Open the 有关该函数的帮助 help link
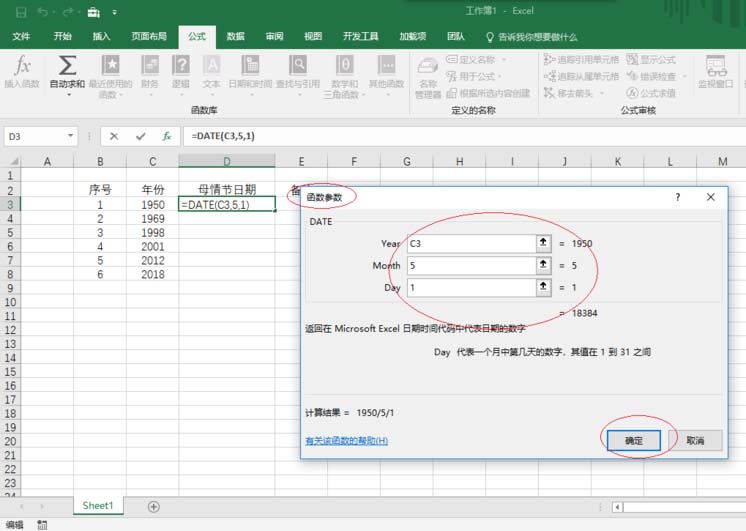 (x=346, y=441)
